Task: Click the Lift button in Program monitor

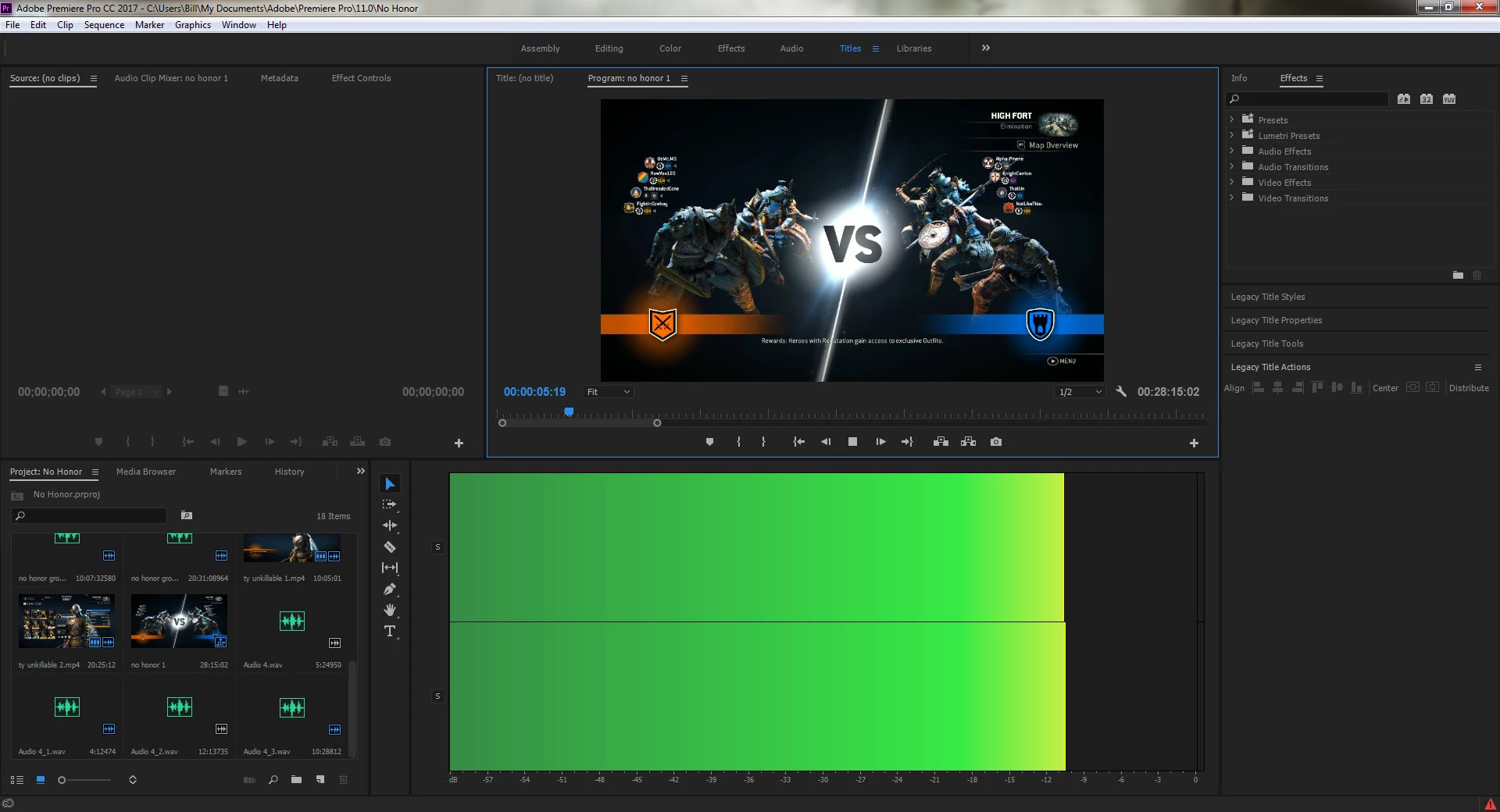Action: 941,442
